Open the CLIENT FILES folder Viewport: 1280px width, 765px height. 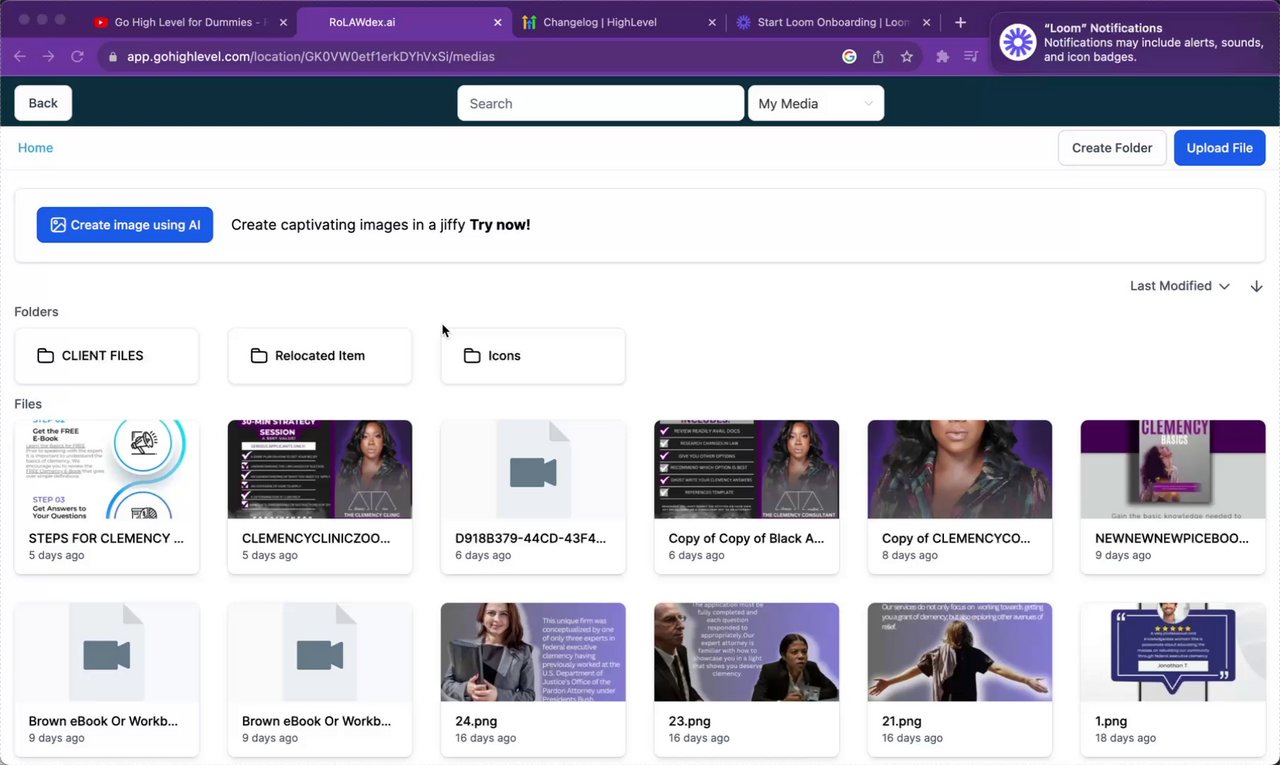pos(106,356)
